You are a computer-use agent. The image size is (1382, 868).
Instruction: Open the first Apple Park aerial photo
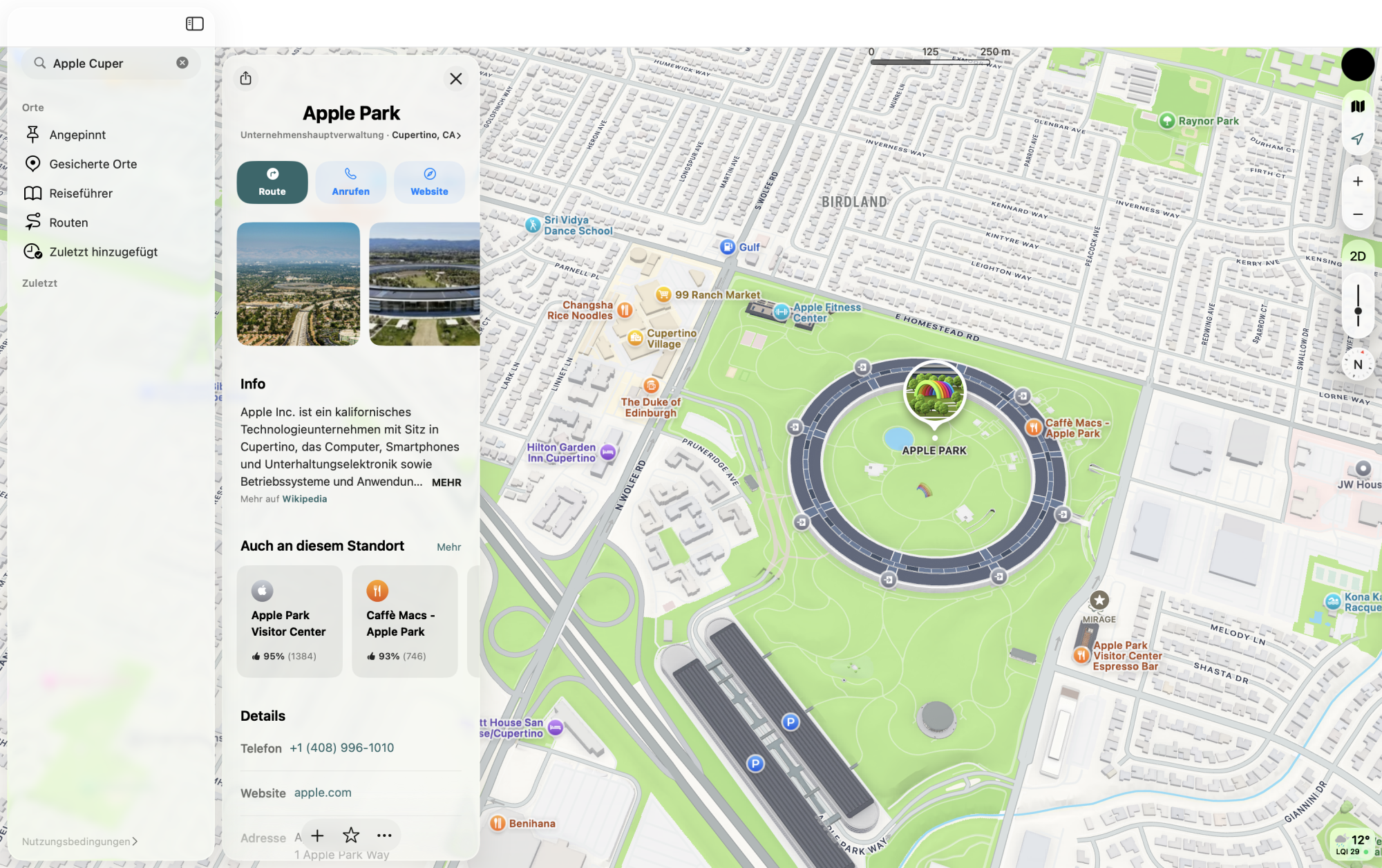coord(298,283)
